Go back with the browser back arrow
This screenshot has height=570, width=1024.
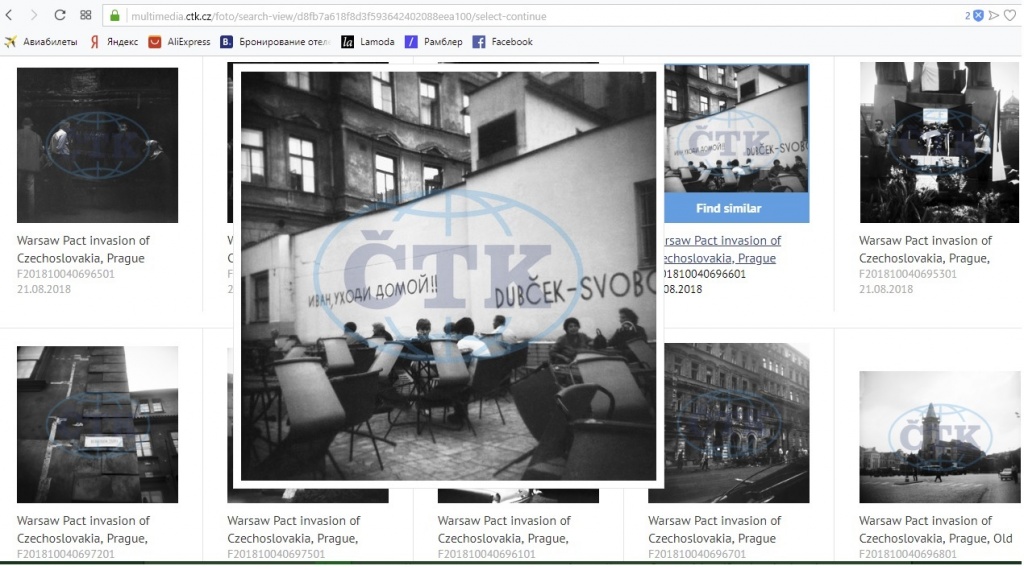9,15
